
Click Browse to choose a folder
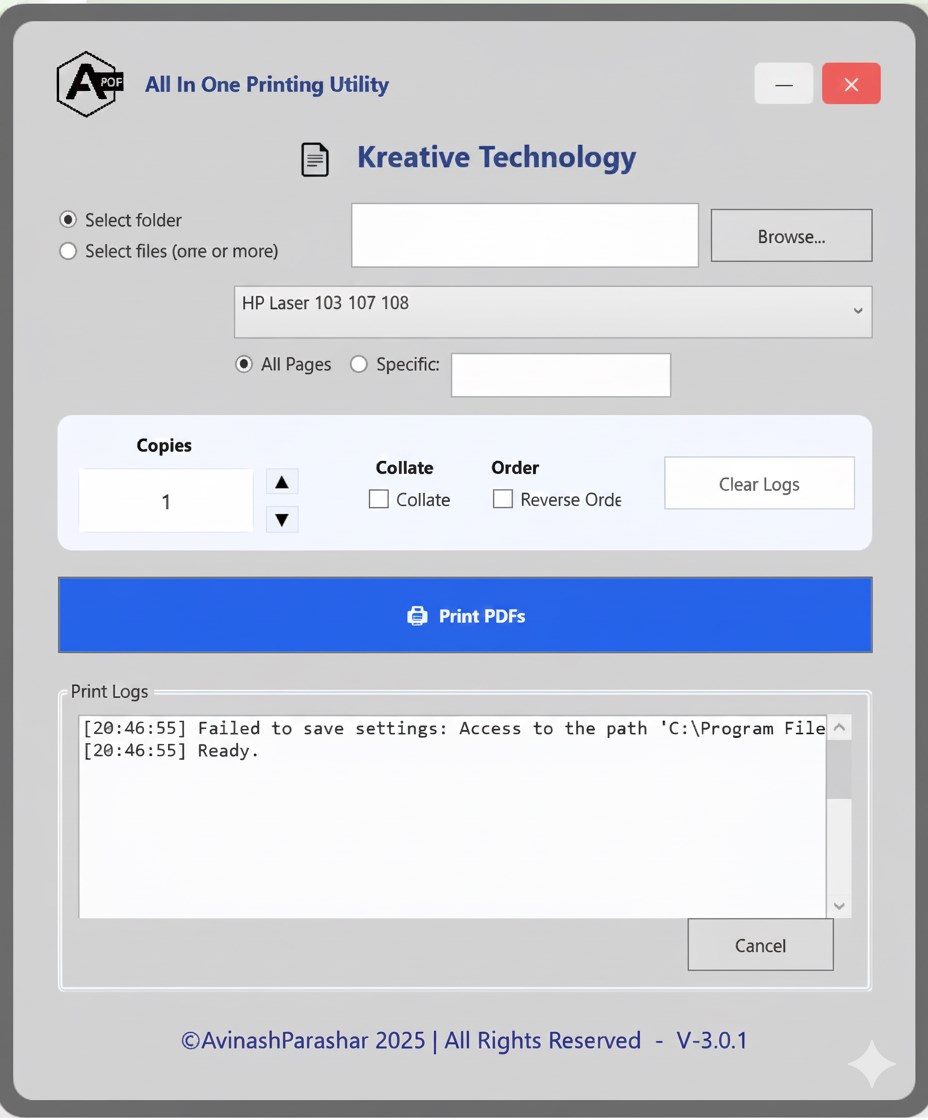pyautogui.click(x=790, y=235)
